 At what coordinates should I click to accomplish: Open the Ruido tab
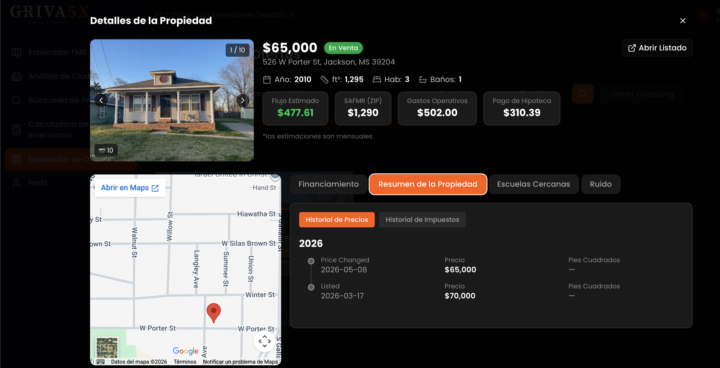coord(601,184)
